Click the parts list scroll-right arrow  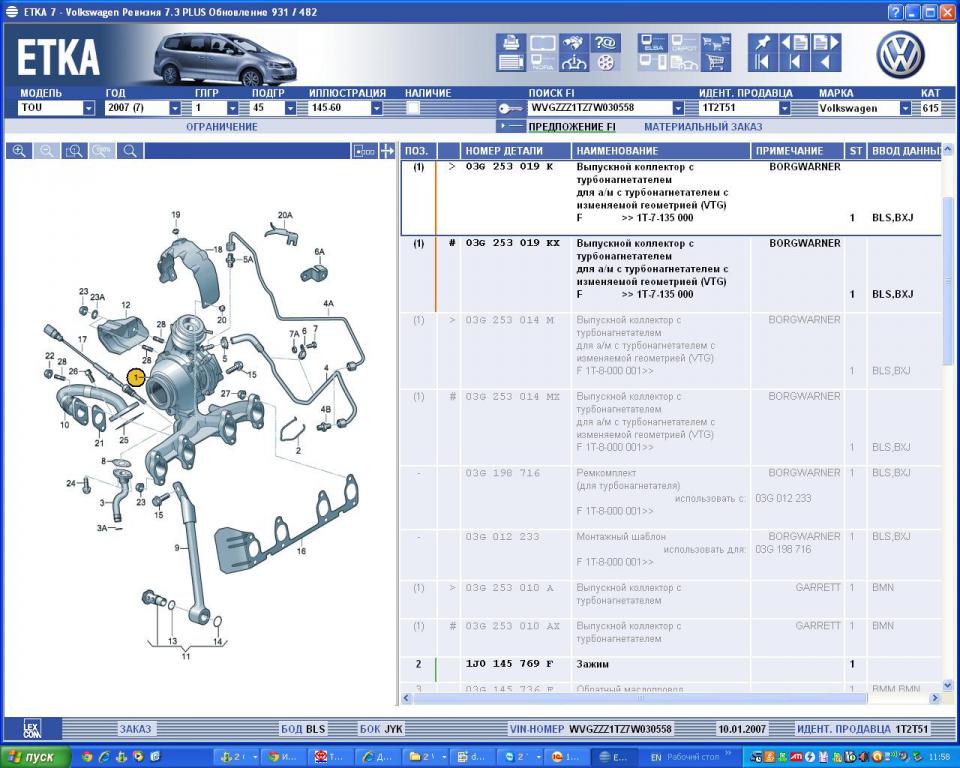coord(934,698)
